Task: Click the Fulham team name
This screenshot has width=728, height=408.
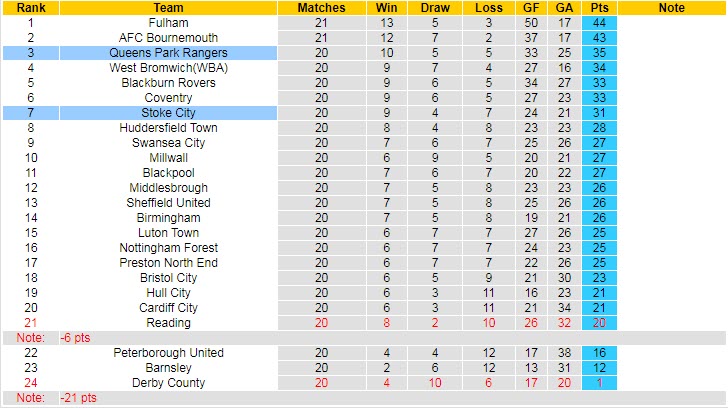Action: (167, 23)
